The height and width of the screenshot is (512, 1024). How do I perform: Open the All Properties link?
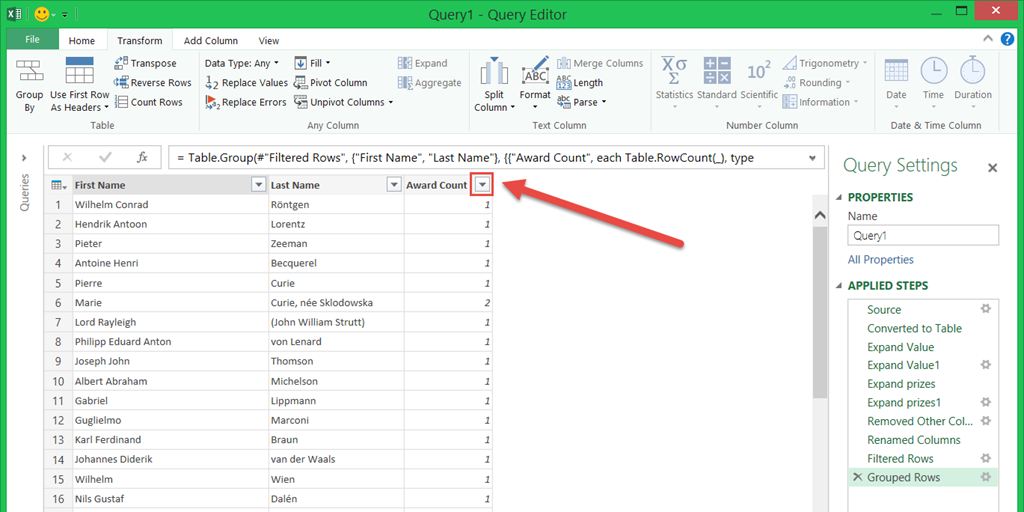880,260
